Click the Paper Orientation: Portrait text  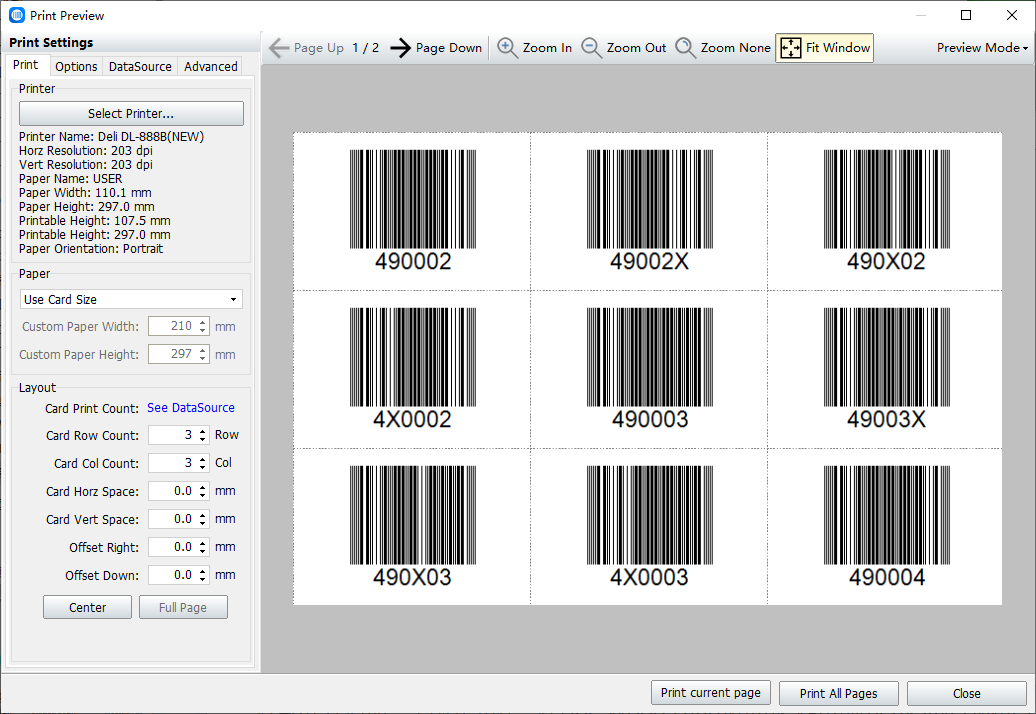pos(91,249)
